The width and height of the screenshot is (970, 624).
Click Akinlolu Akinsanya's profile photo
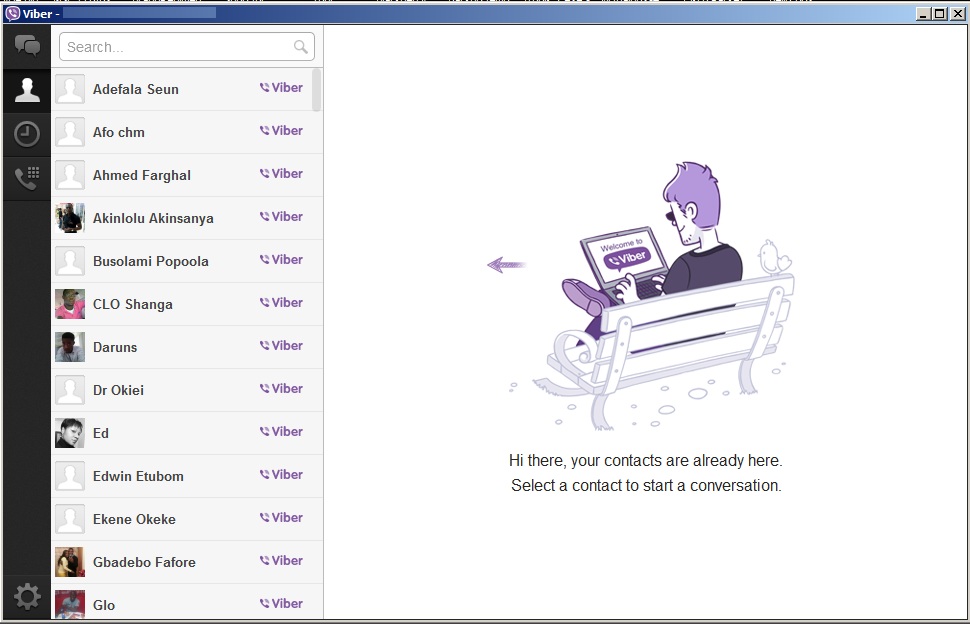(70, 218)
